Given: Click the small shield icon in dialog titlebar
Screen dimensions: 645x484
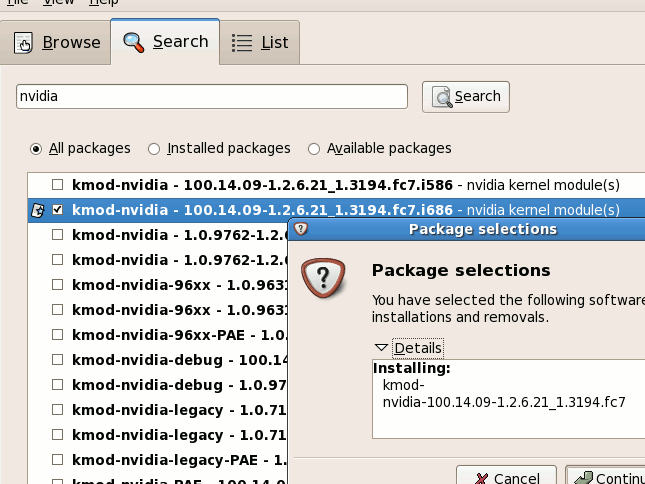Looking at the screenshot, I should click(x=301, y=229).
